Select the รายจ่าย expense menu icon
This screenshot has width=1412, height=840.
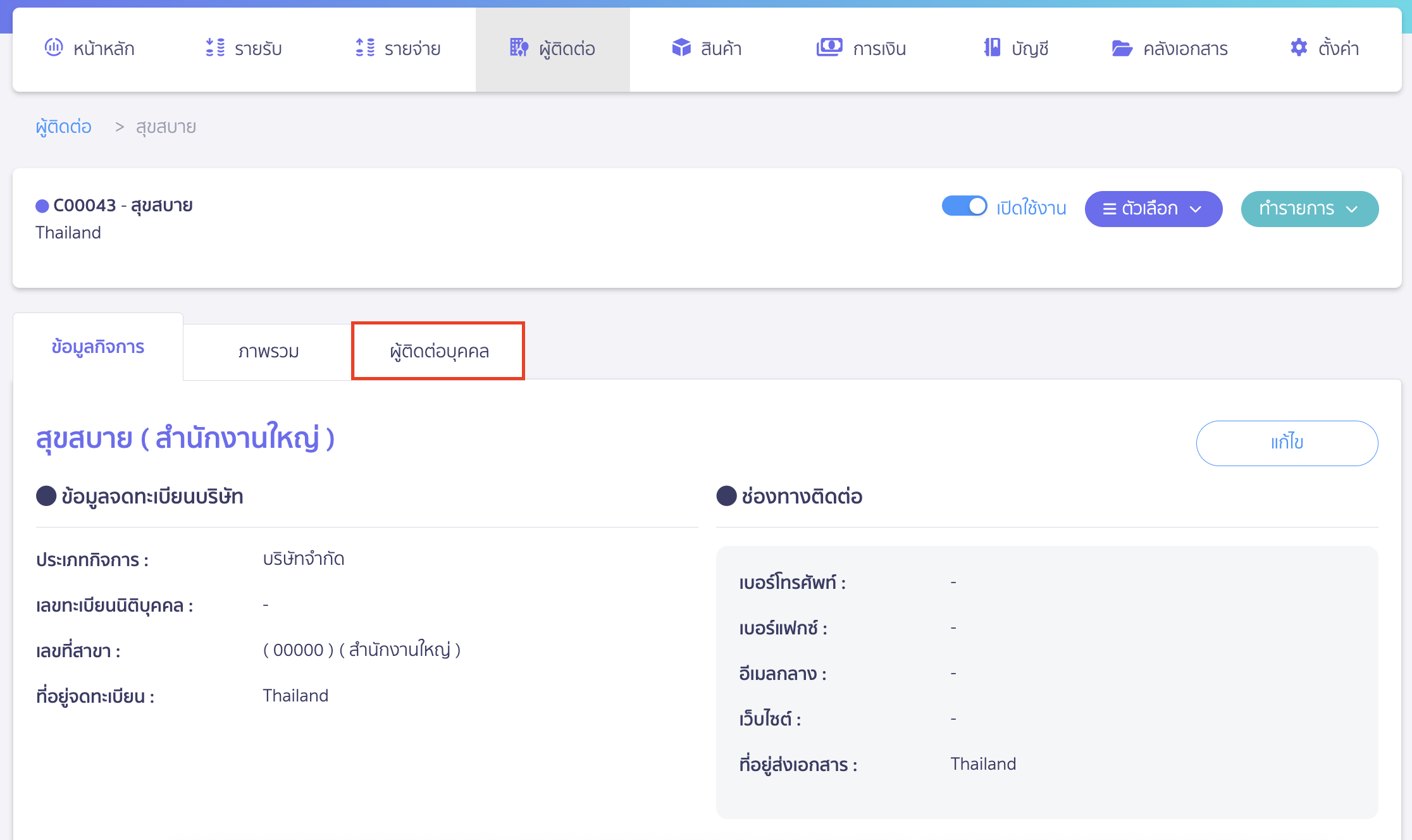(x=364, y=47)
